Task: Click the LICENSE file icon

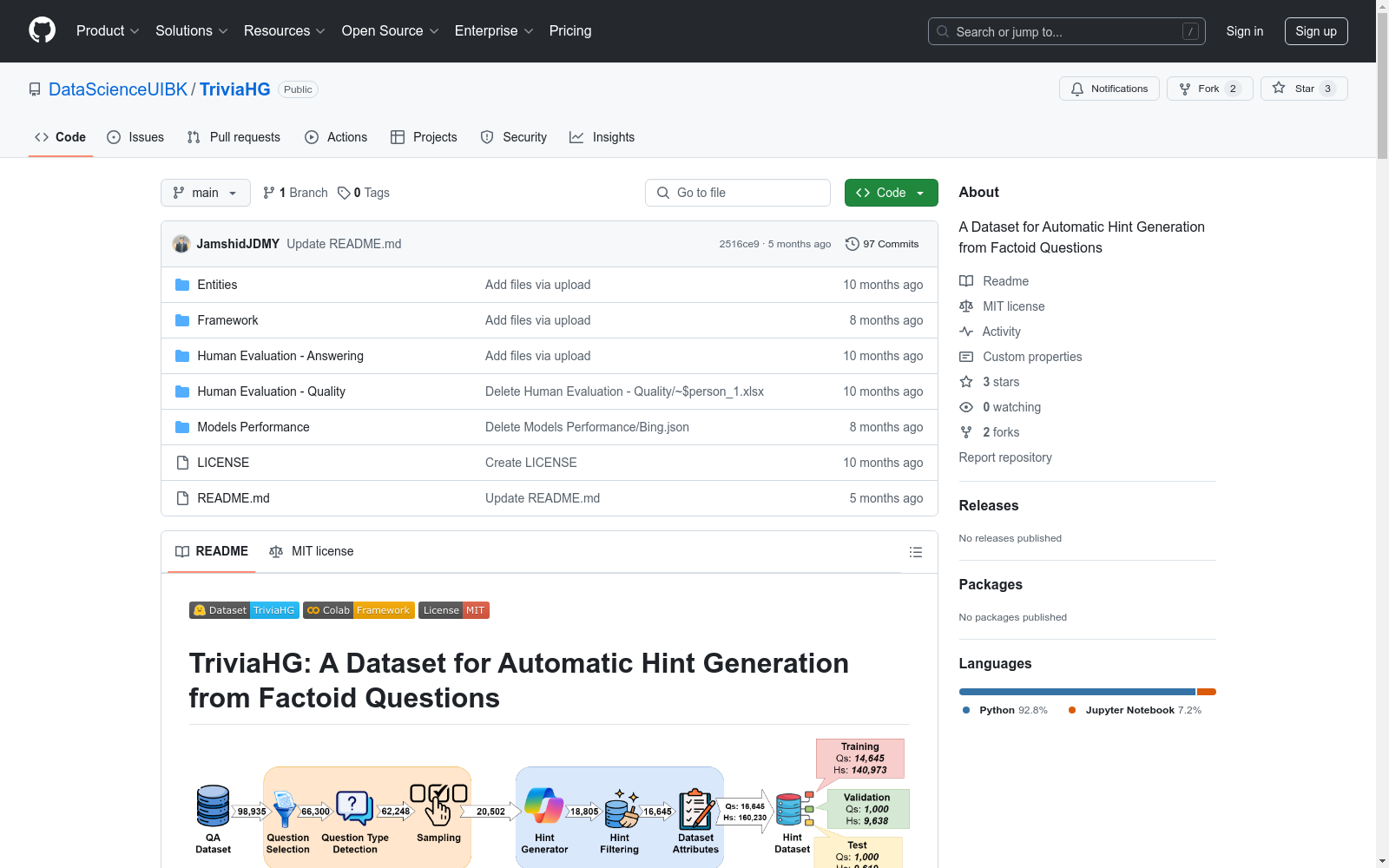Action: tap(182, 463)
